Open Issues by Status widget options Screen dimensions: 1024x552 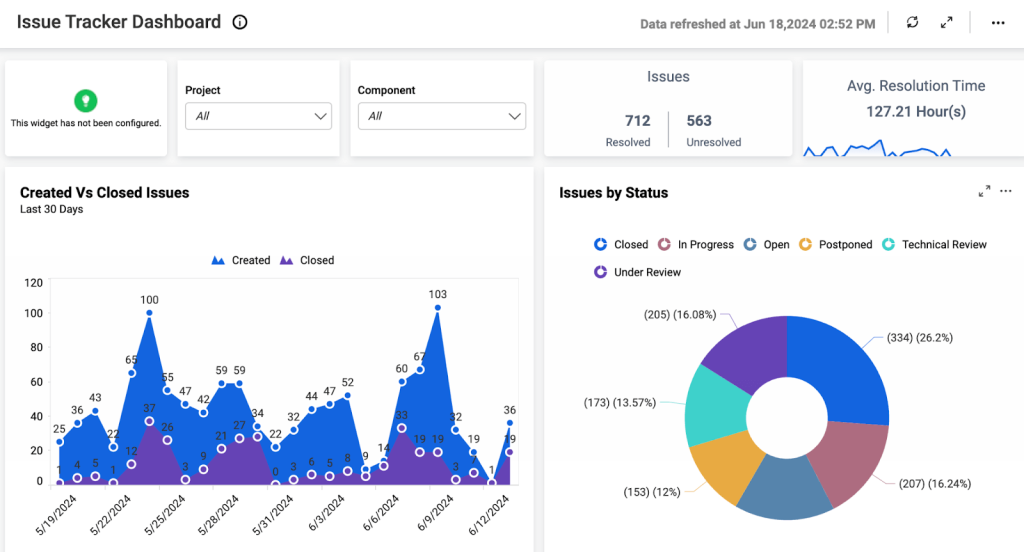coord(1006,191)
